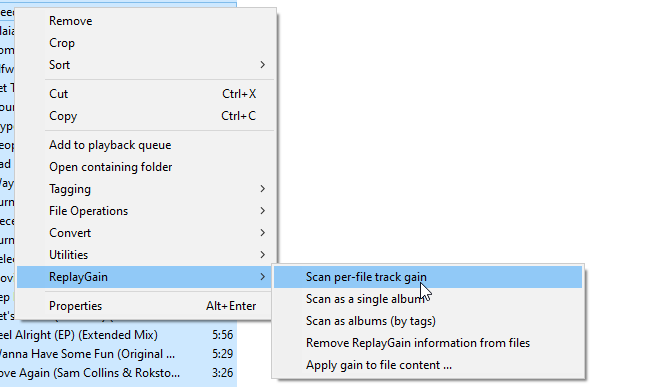Image resolution: width=665 pixels, height=387 pixels.
Task: Choose Copy in the context menu
Action: [x=146, y=116]
